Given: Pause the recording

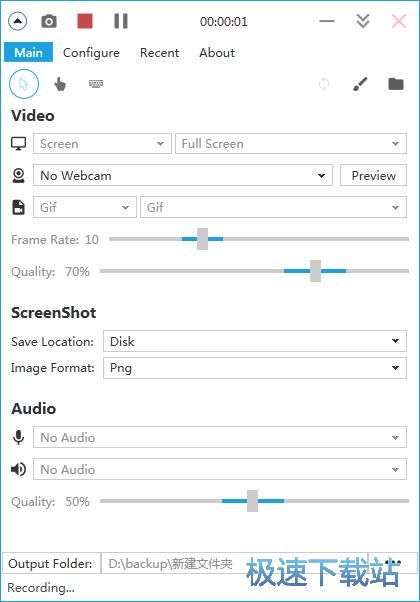Looking at the screenshot, I should pyautogui.click(x=121, y=21).
